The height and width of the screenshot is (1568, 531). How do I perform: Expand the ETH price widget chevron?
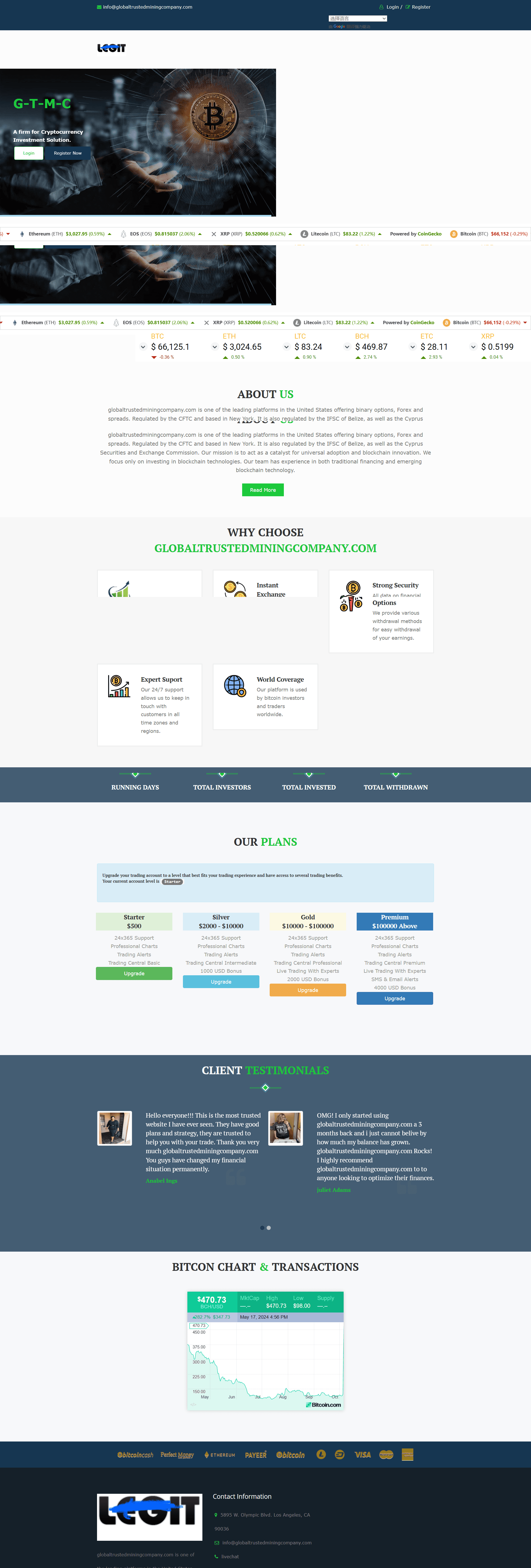click(214, 347)
